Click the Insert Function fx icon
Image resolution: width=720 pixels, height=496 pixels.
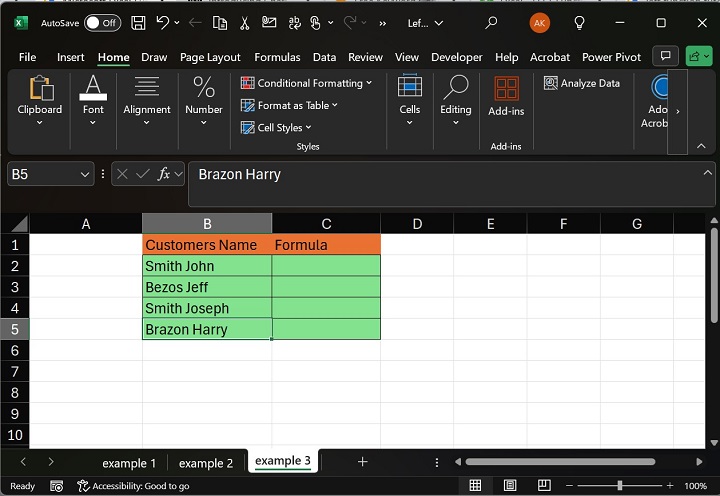point(164,174)
